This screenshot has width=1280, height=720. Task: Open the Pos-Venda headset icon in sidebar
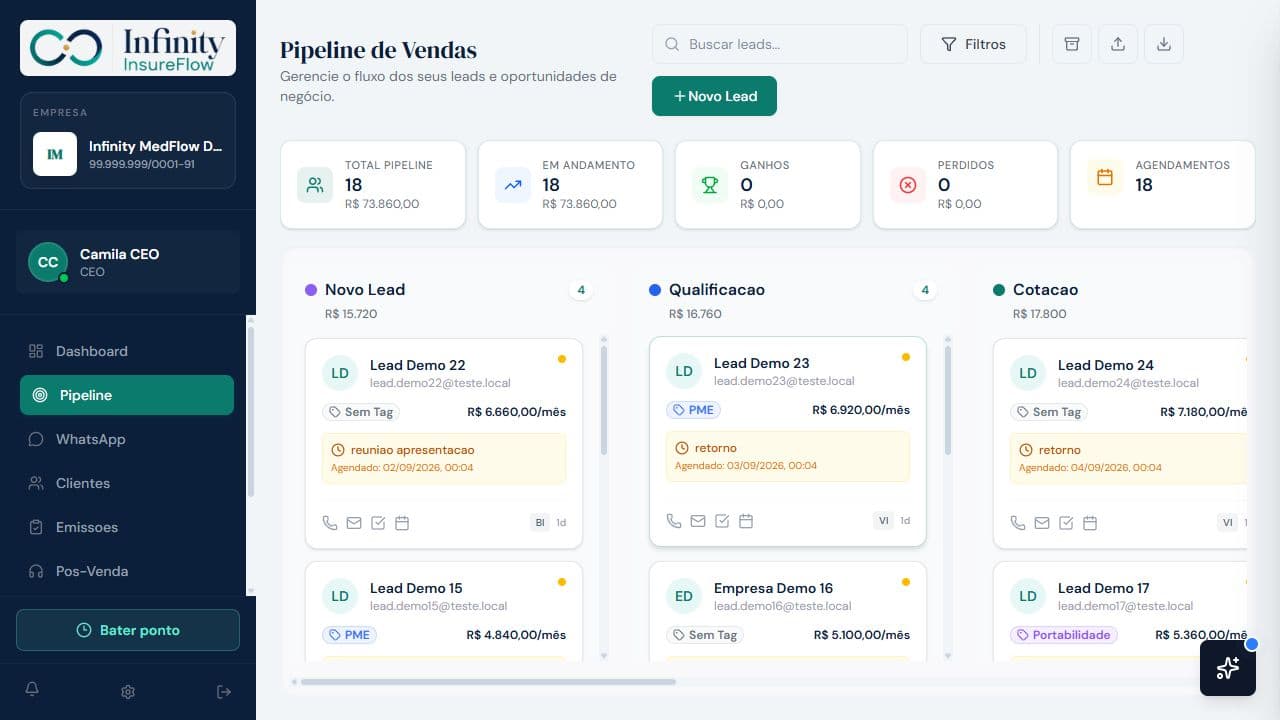36,571
